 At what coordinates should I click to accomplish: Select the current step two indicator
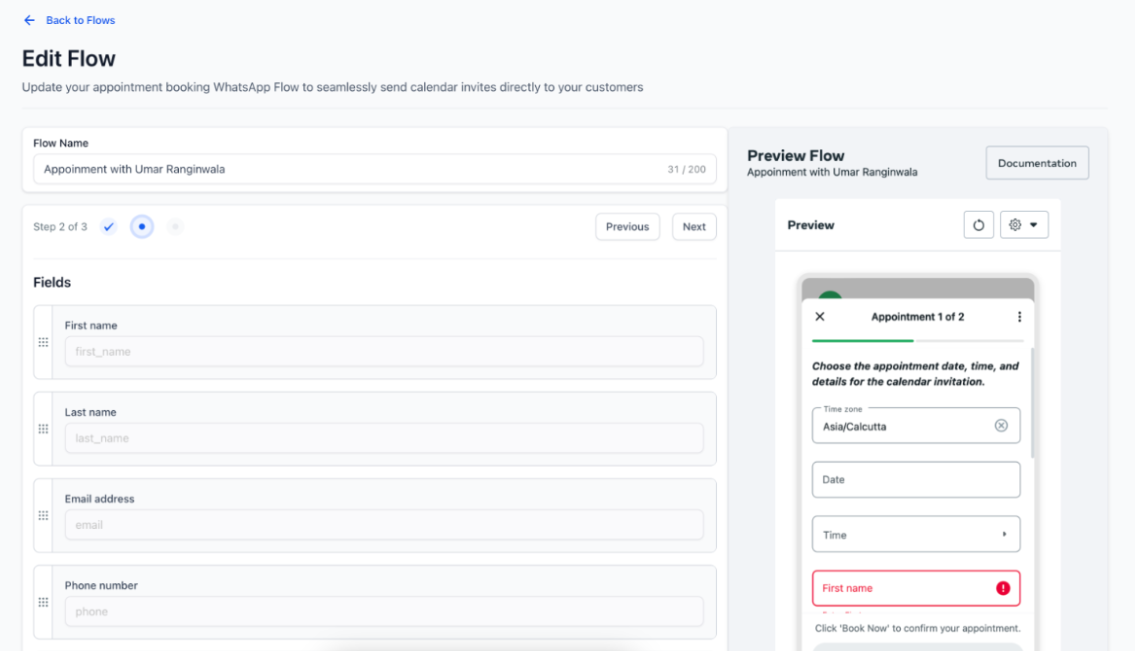click(x=142, y=227)
